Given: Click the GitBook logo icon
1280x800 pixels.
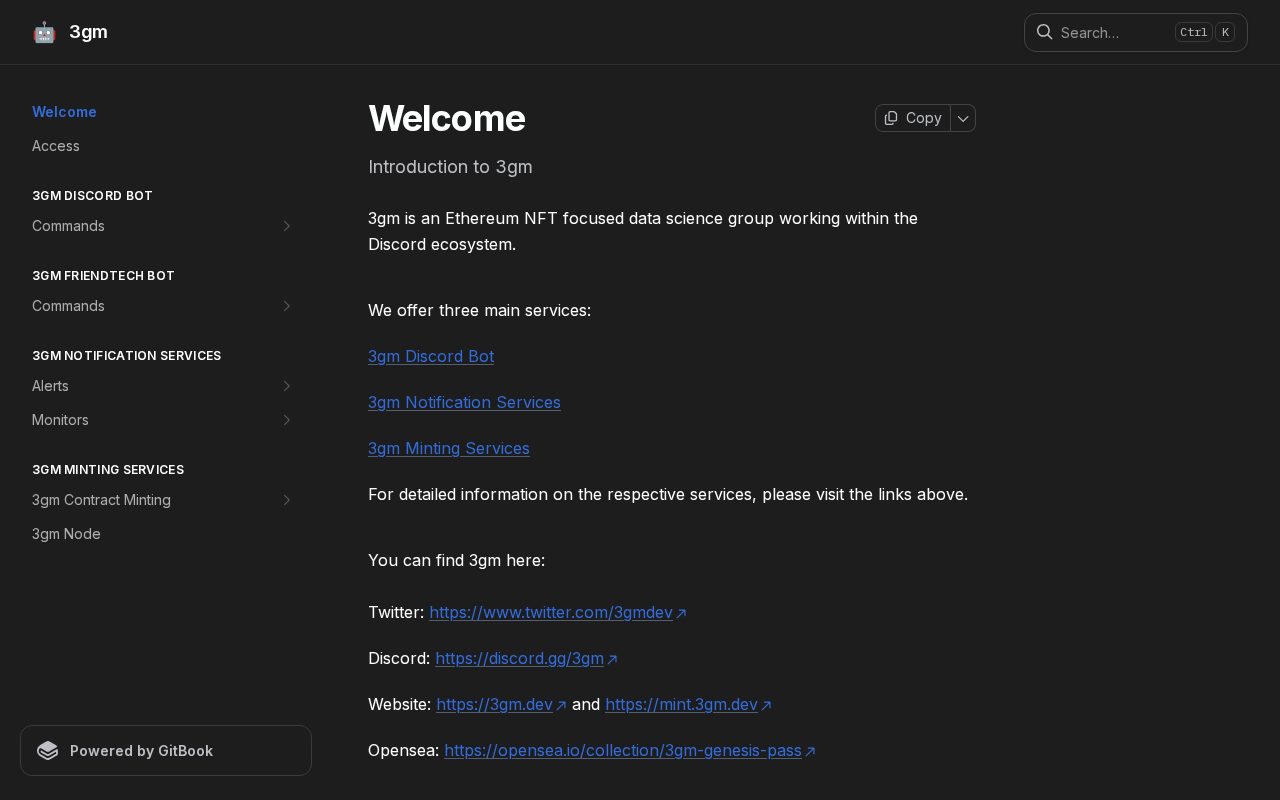Looking at the screenshot, I should (48, 751).
